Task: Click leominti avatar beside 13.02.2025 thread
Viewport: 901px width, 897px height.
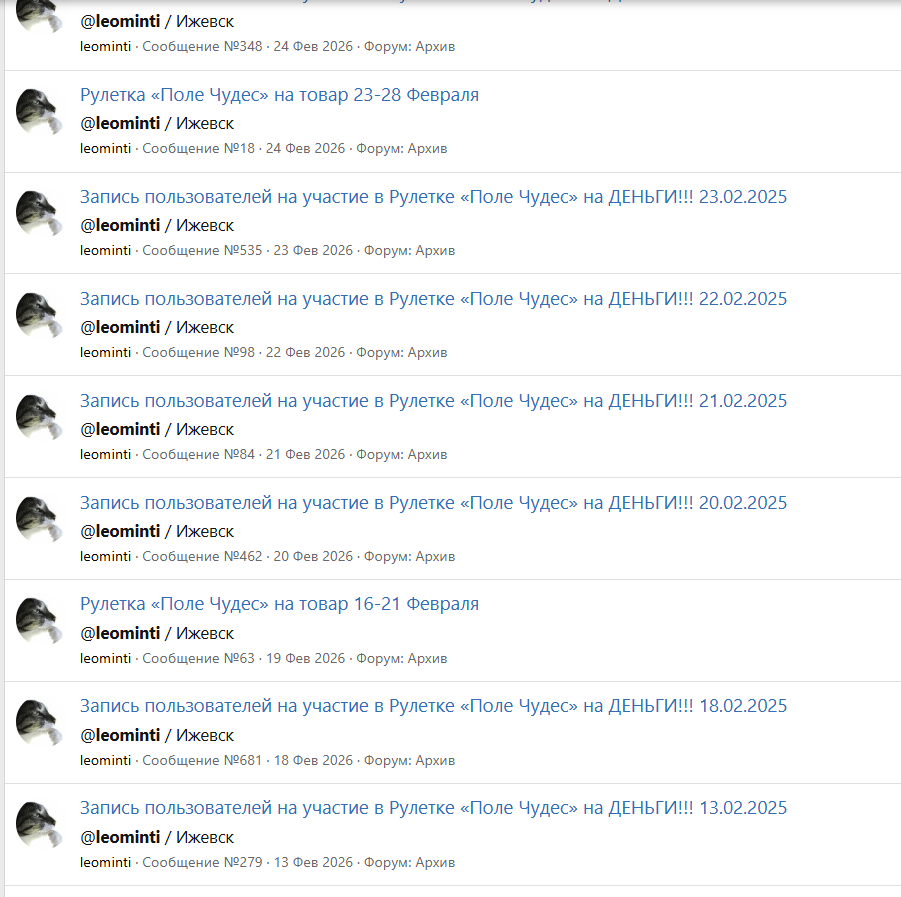Action: coord(38,825)
